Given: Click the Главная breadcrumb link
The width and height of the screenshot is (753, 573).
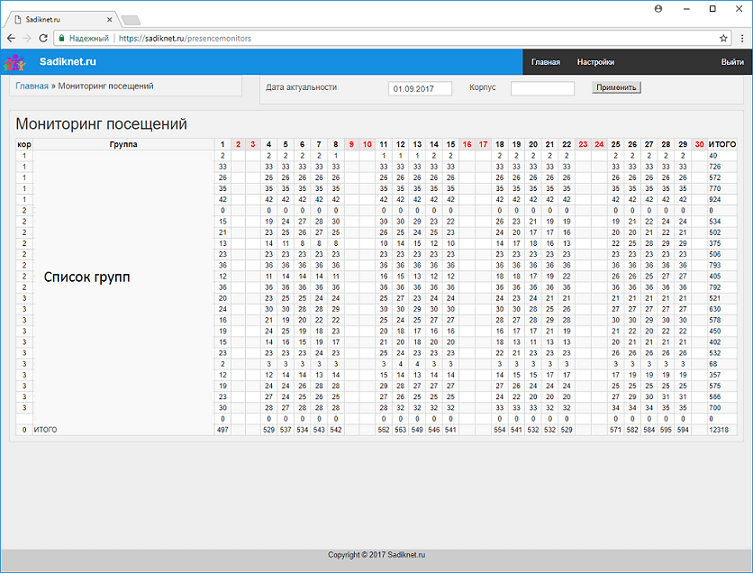Looking at the screenshot, I should tap(31, 86).
